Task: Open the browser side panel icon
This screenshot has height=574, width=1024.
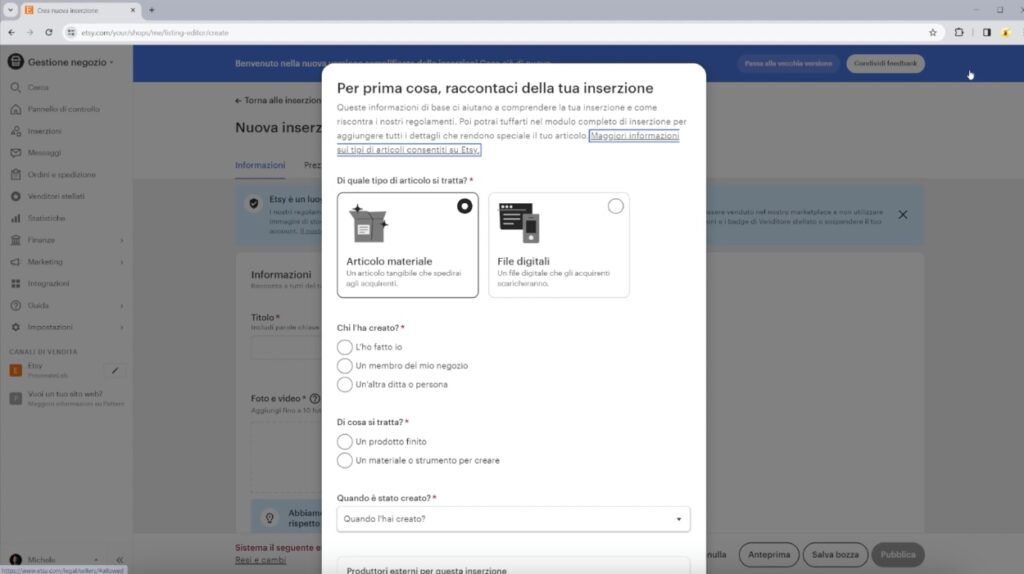Action: [986, 32]
